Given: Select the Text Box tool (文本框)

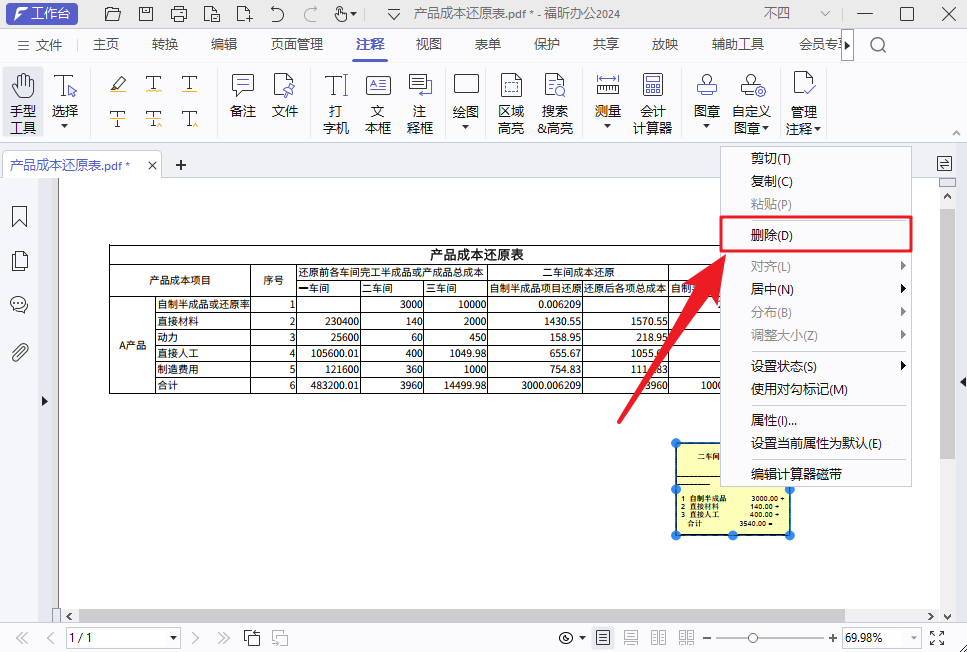Looking at the screenshot, I should coord(378,98).
